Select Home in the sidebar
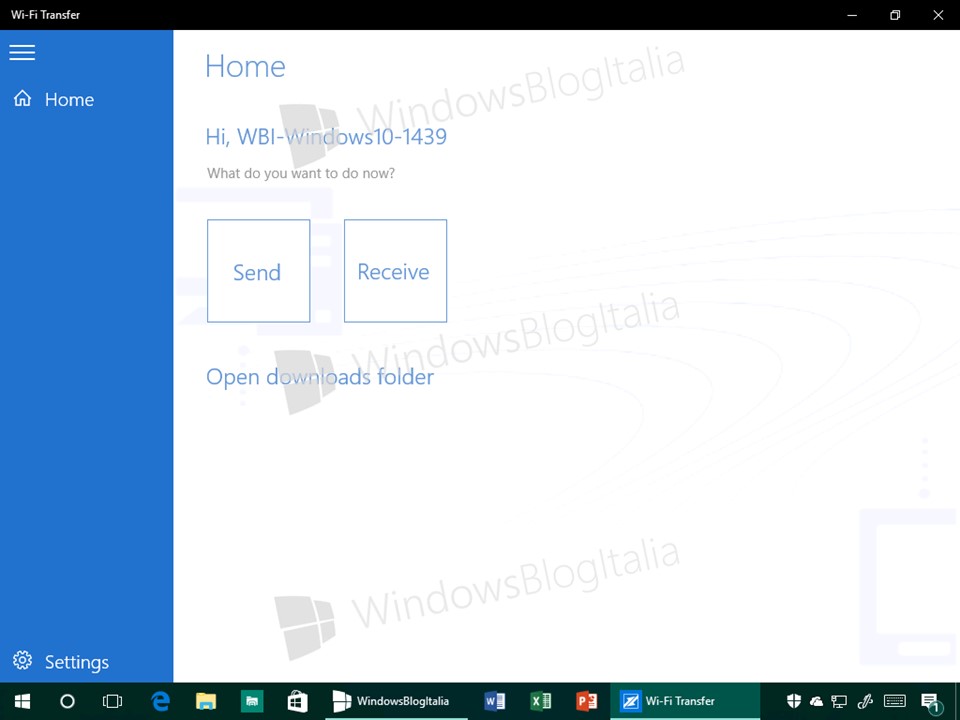This screenshot has height=720, width=960. pos(86,99)
